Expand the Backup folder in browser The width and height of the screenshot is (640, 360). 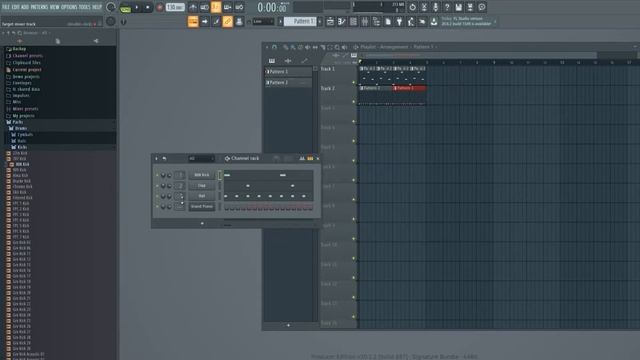19,49
